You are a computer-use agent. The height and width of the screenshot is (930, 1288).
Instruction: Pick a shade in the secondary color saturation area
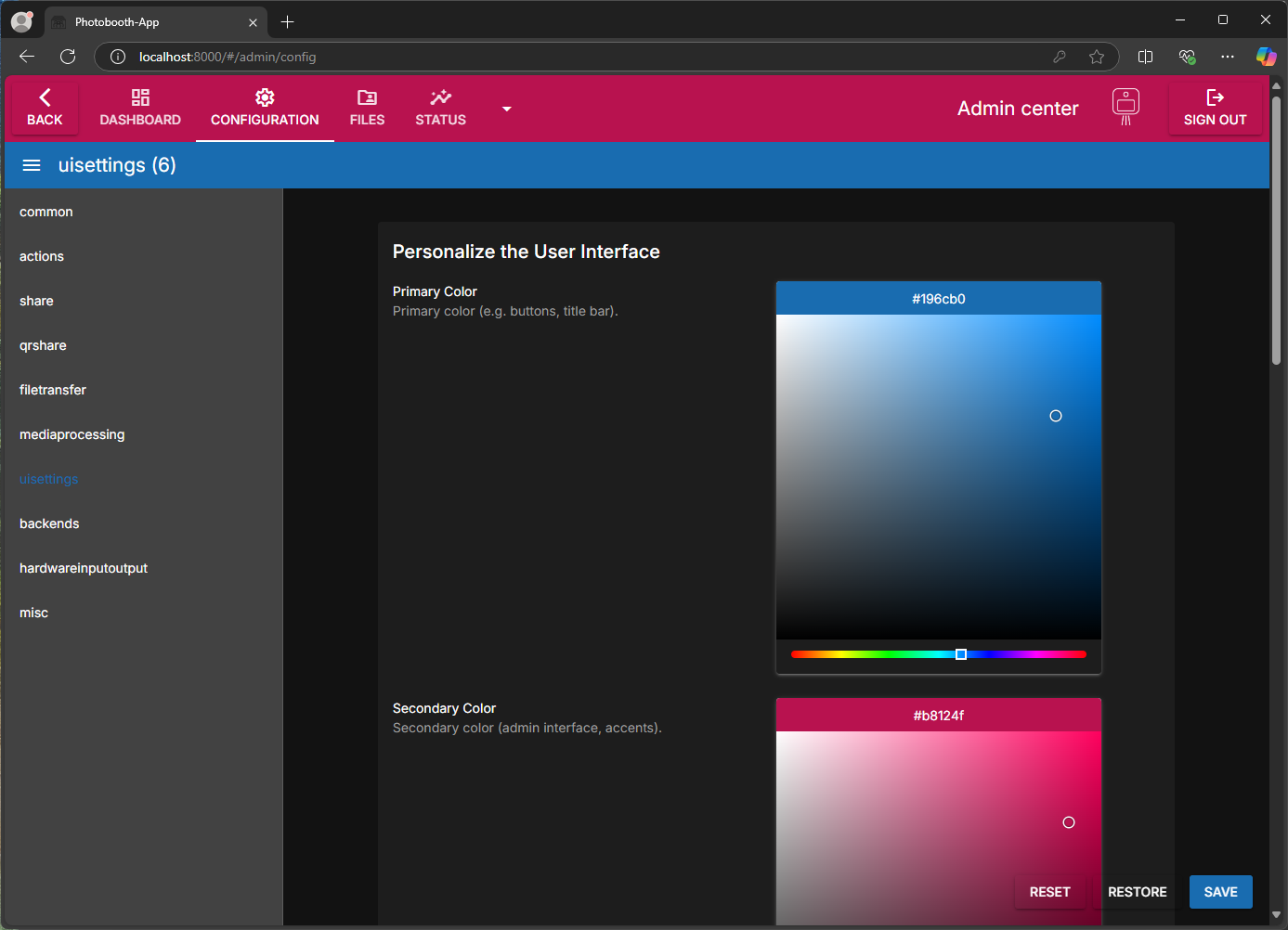click(939, 828)
